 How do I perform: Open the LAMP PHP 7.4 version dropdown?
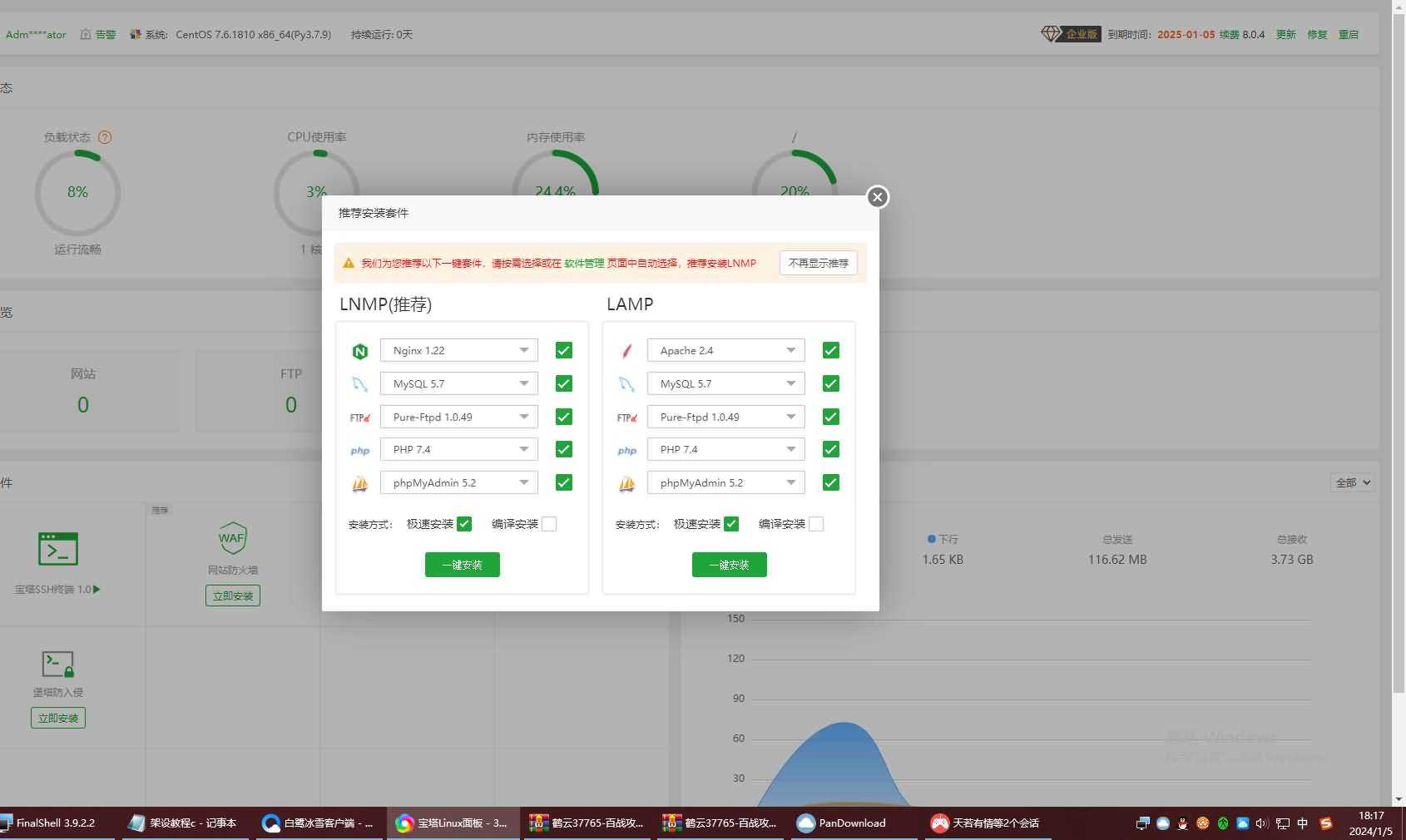[726, 449]
